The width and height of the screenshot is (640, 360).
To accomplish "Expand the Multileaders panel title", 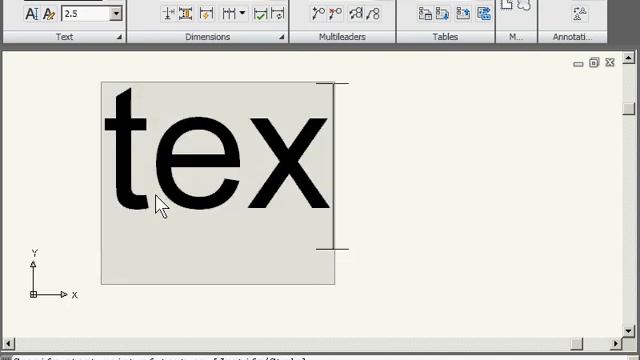I will (x=342, y=37).
